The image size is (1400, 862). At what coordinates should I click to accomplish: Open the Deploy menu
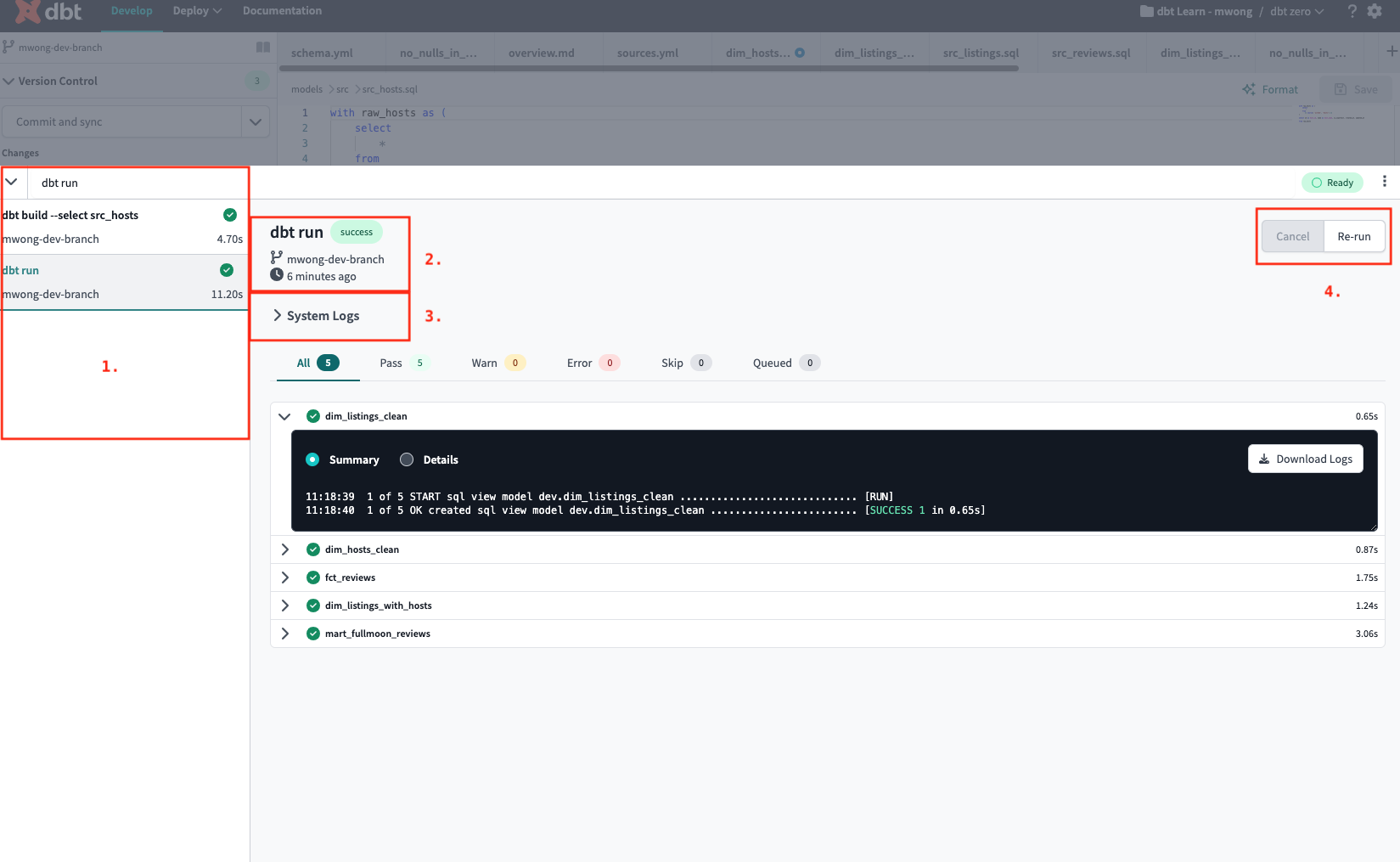(x=196, y=10)
